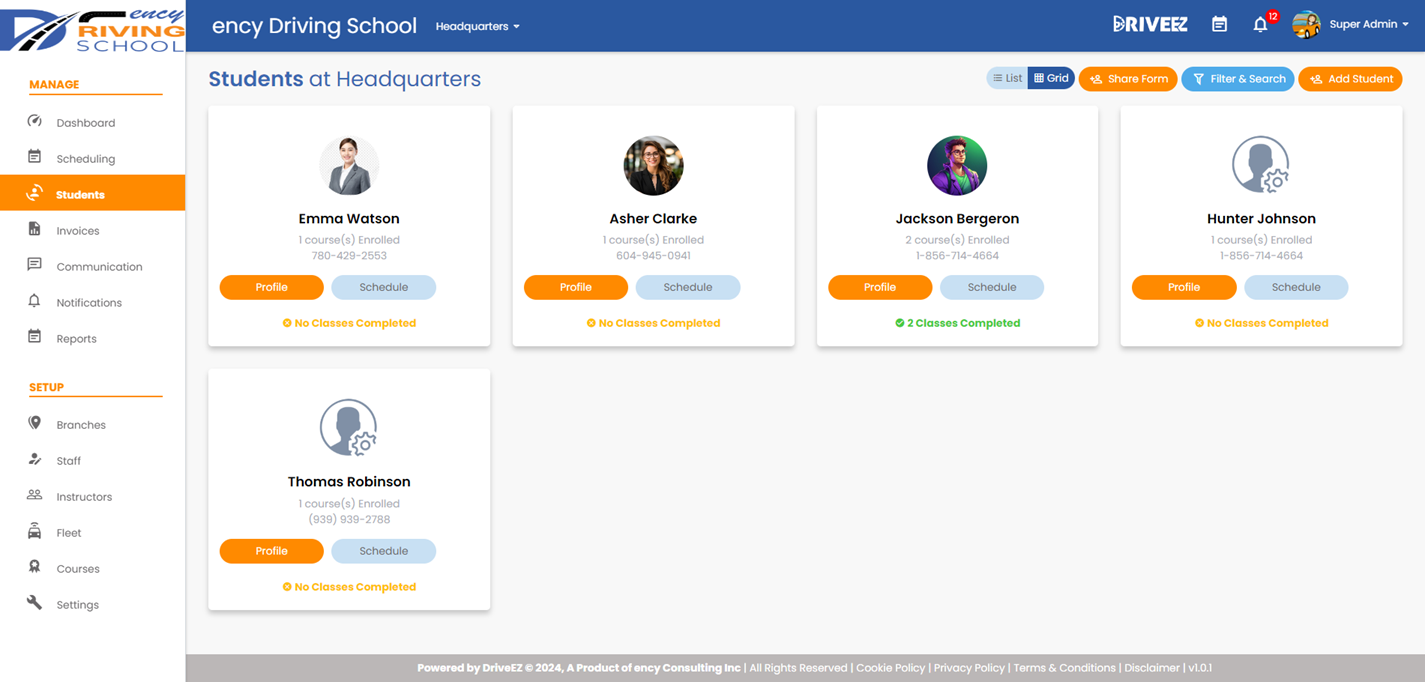Switch to Grid view
This screenshot has width=1425, height=682.
pyautogui.click(x=1051, y=78)
